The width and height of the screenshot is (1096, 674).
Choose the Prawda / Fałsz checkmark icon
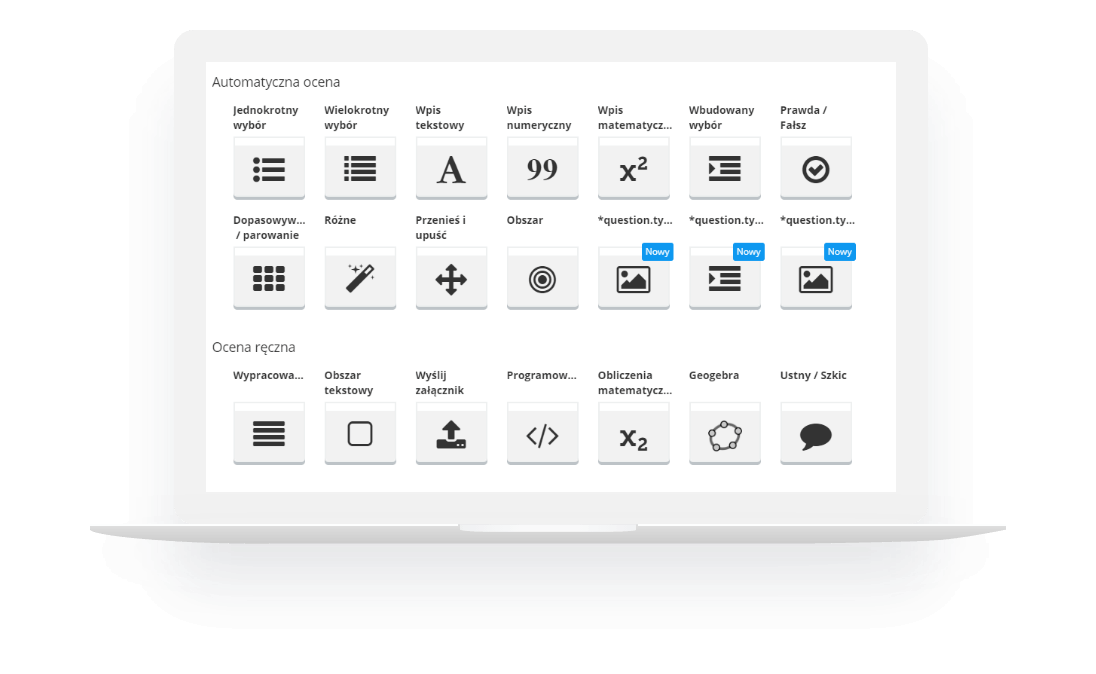tap(815, 169)
